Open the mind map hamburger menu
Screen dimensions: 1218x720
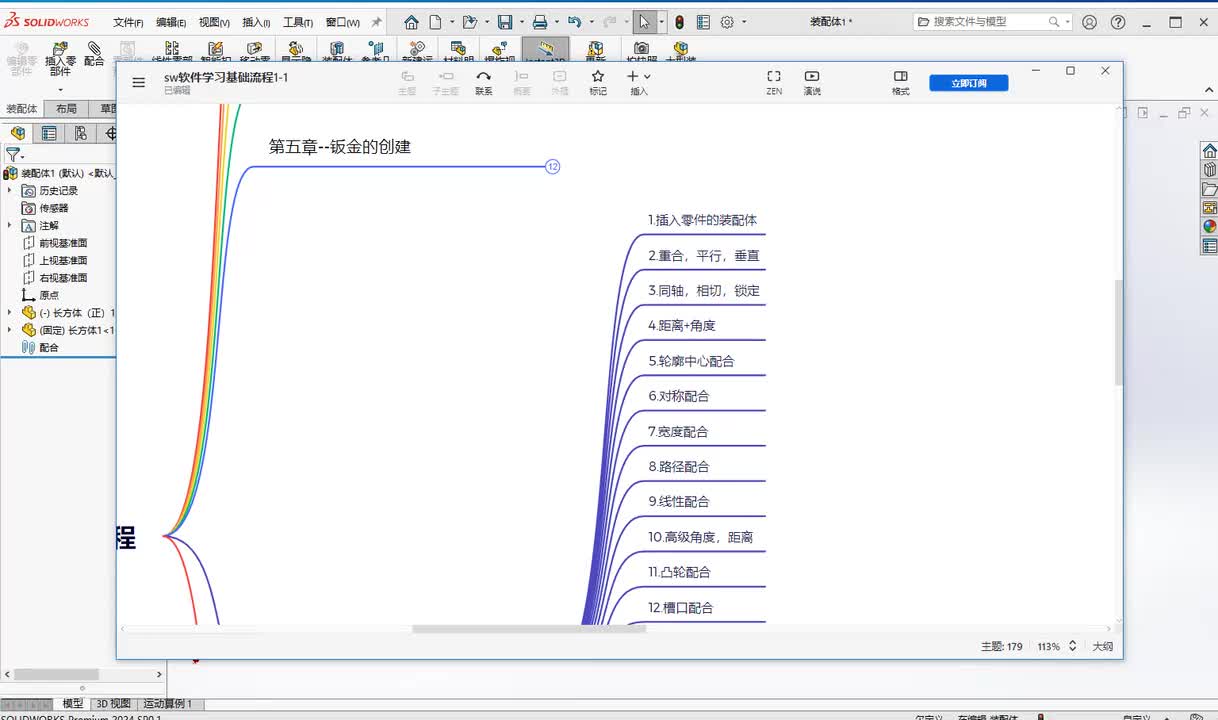point(139,82)
